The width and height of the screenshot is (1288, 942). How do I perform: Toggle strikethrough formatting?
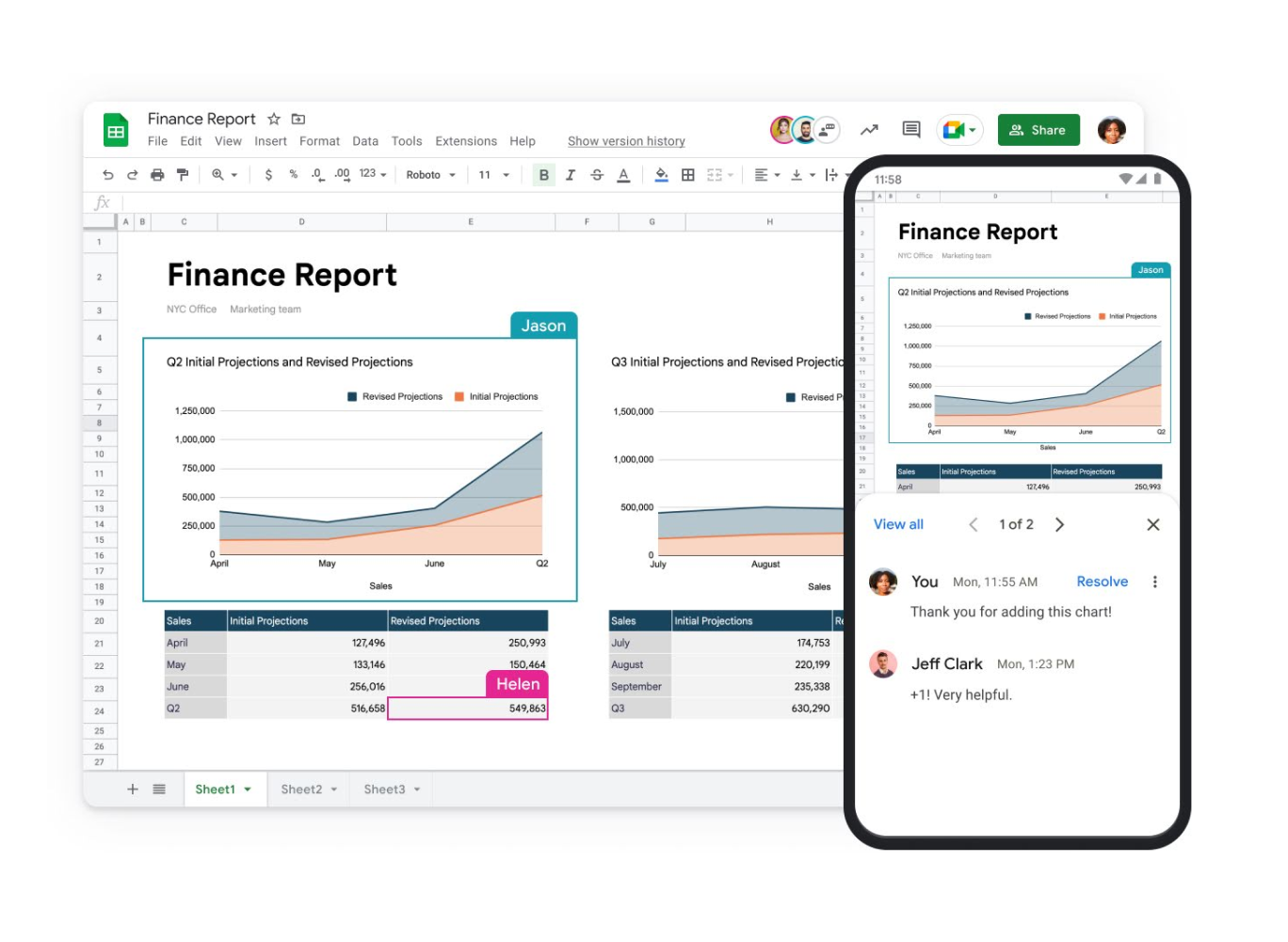597,175
